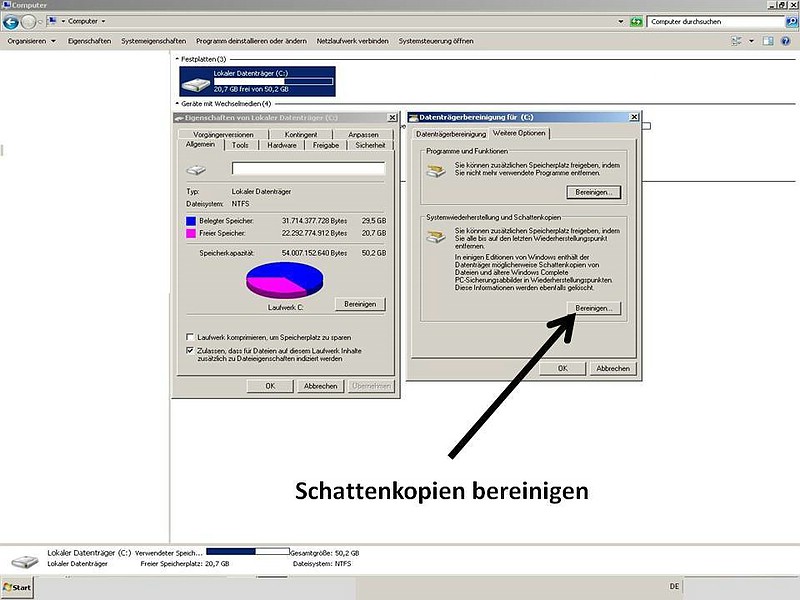Click Eigenschaften in the toolbar
This screenshot has width=800, height=600.
89,41
